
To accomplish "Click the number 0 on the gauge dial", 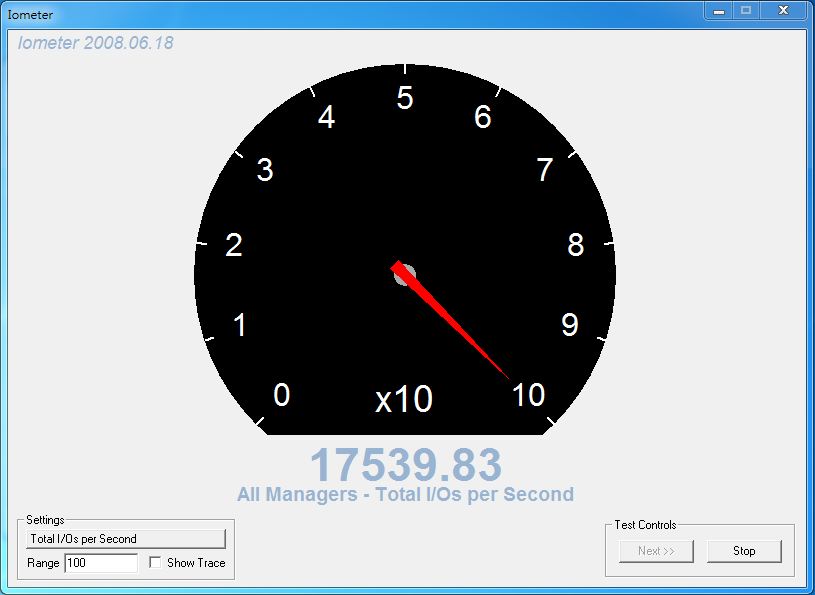I will tap(281, 396).
